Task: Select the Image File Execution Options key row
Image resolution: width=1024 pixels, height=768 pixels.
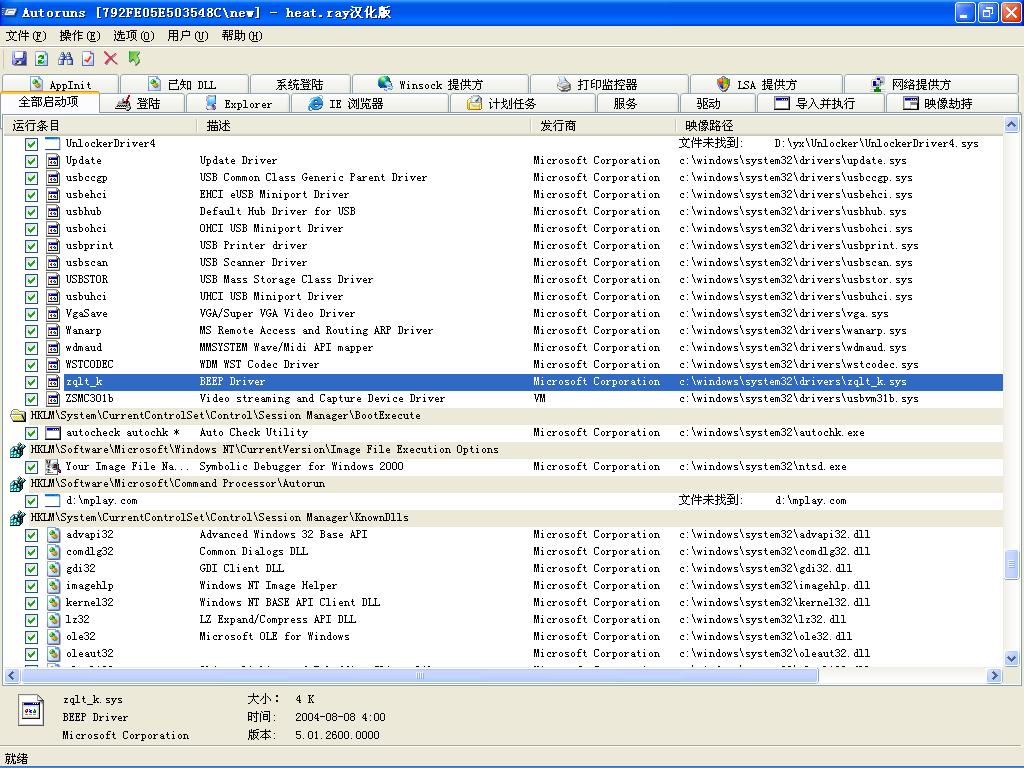Action: click(x=264, y=450)
